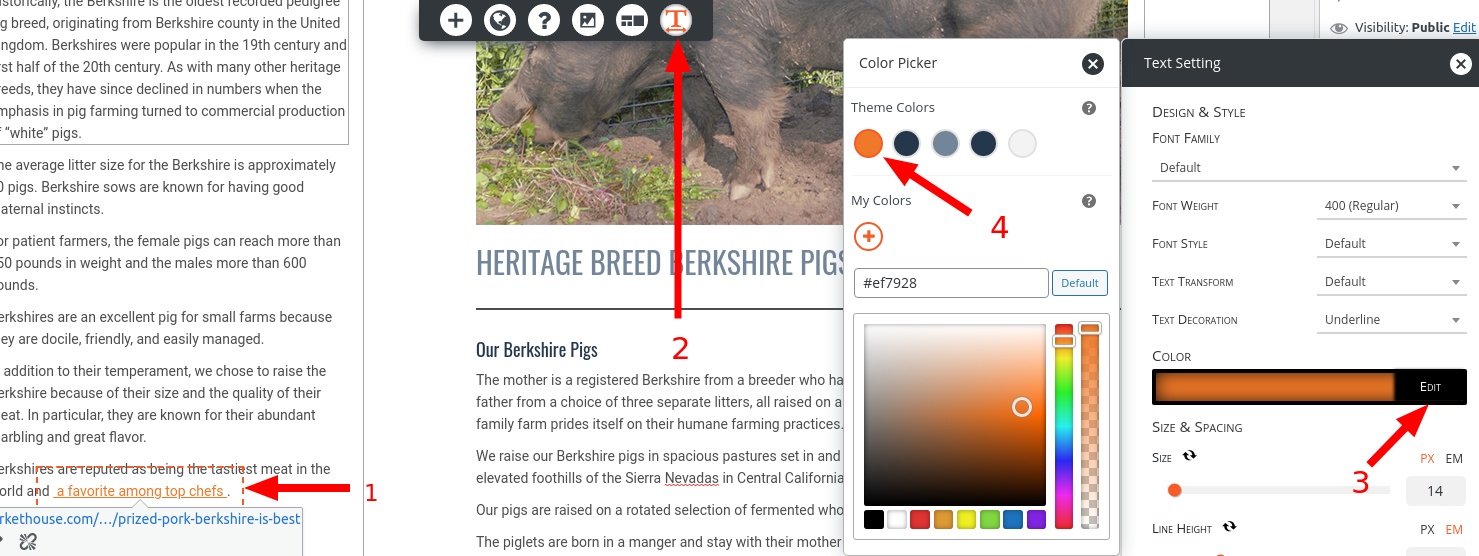Viewport: 1479px width, 556px height.
Task: Select the layout grid icon in toolbar
Action: tap(632, 19)
